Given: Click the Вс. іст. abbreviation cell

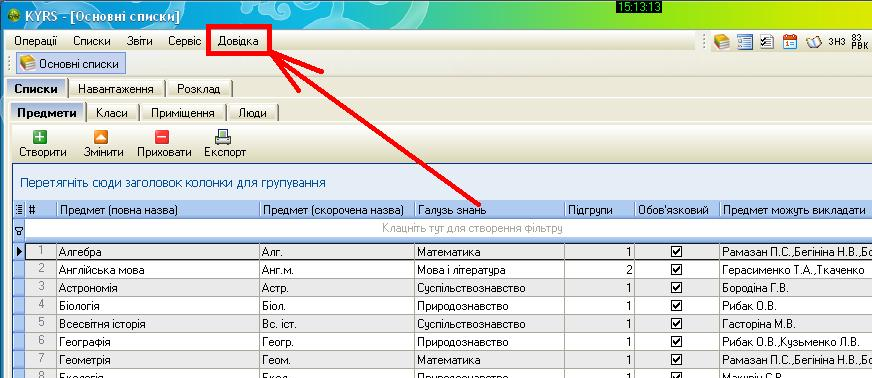Looking at the screenshot, I should click(337, 324).
